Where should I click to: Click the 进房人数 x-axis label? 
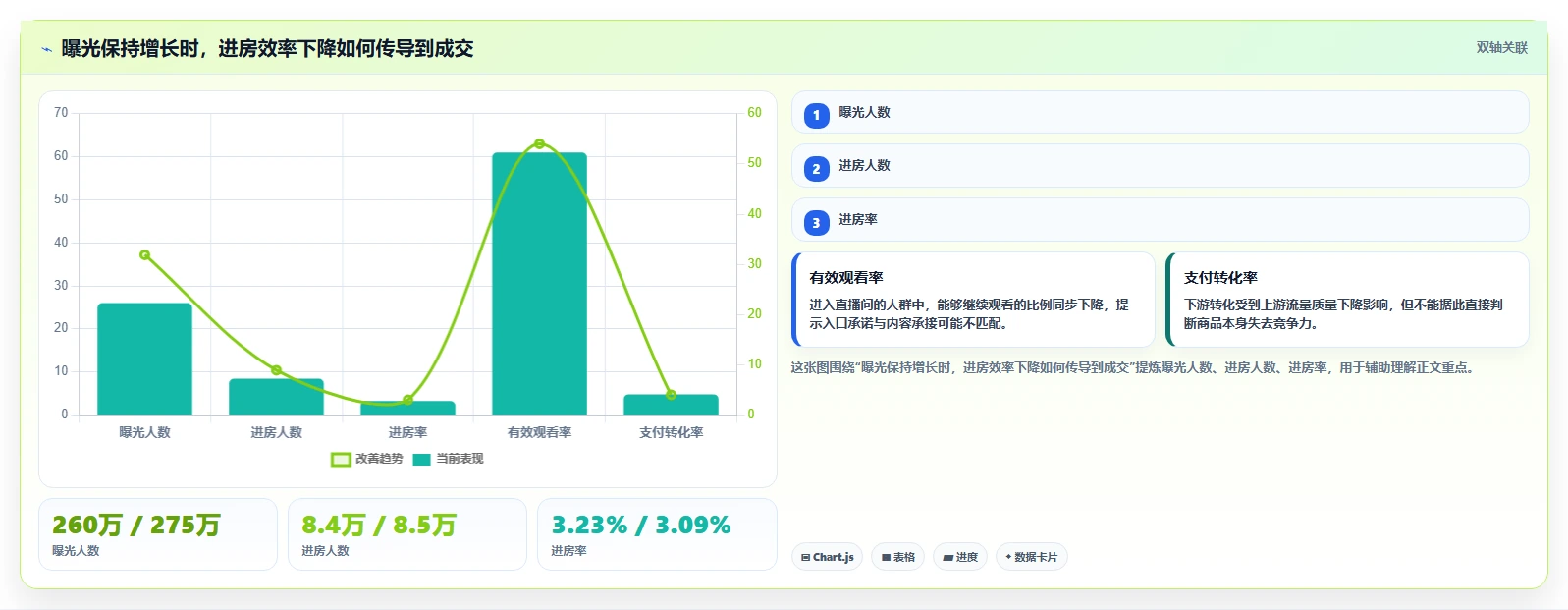tap(276, 432)
